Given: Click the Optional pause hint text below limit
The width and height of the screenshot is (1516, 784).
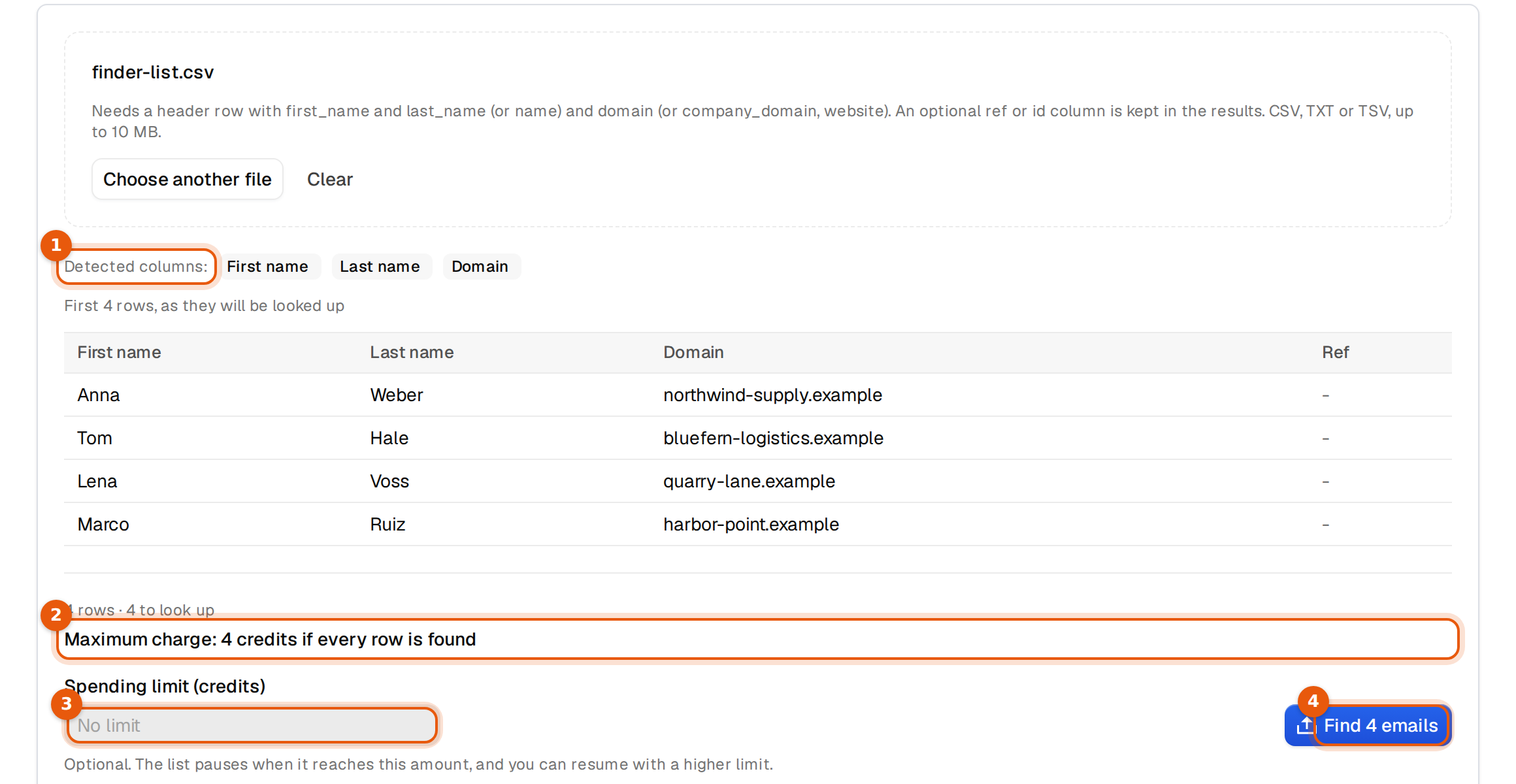Looking at the screenshot, I should 418,764.
